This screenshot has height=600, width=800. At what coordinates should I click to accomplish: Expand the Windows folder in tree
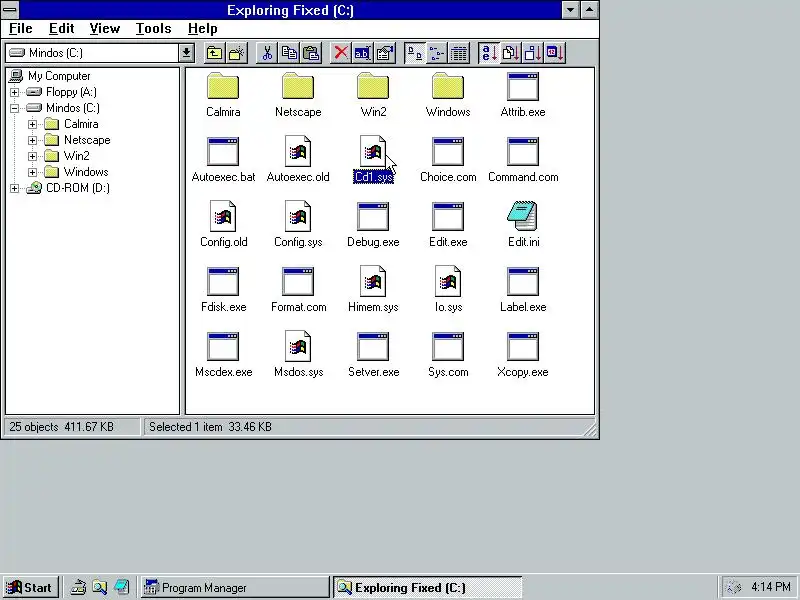[x=33, y=172]
